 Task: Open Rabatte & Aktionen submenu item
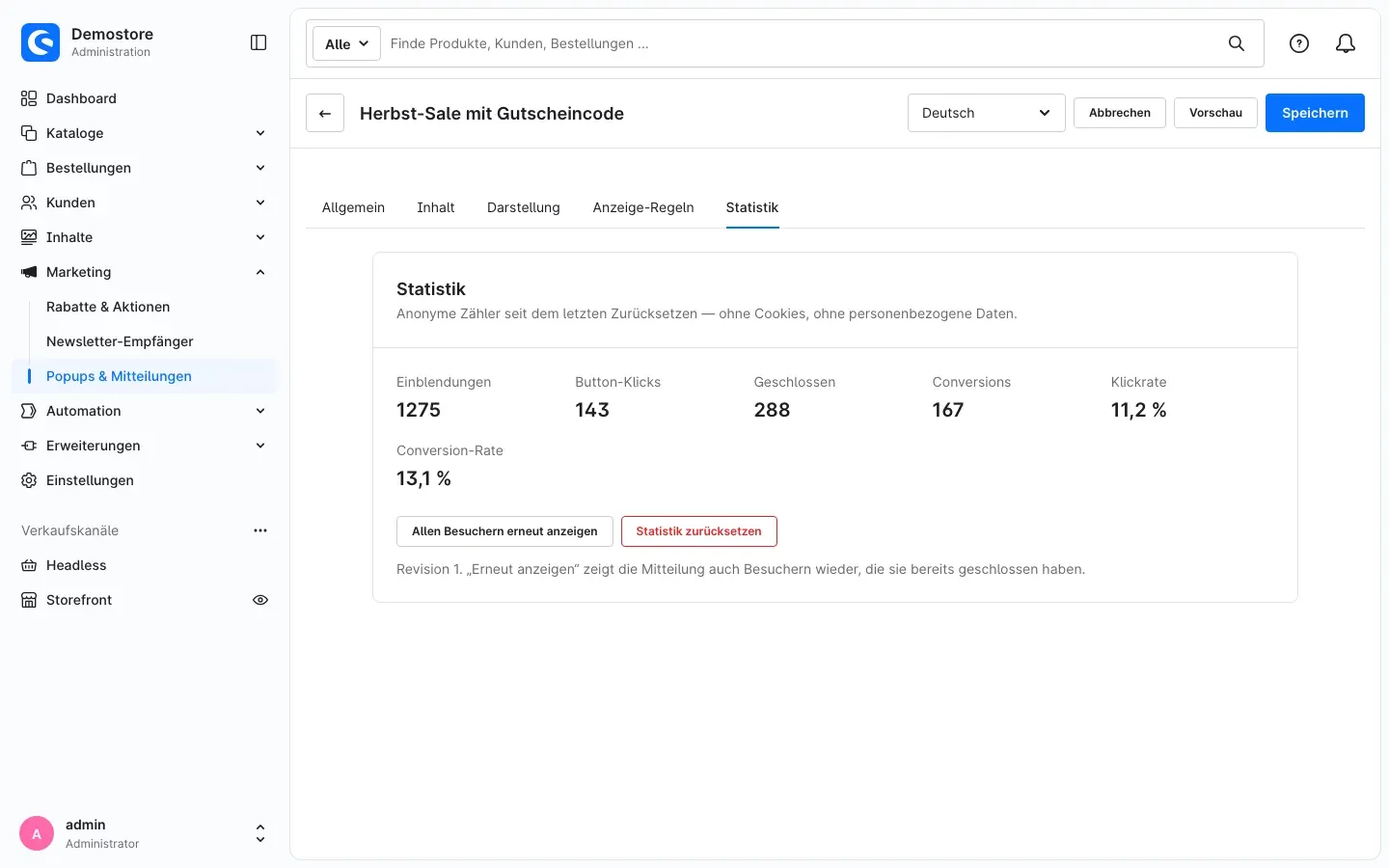108,307
